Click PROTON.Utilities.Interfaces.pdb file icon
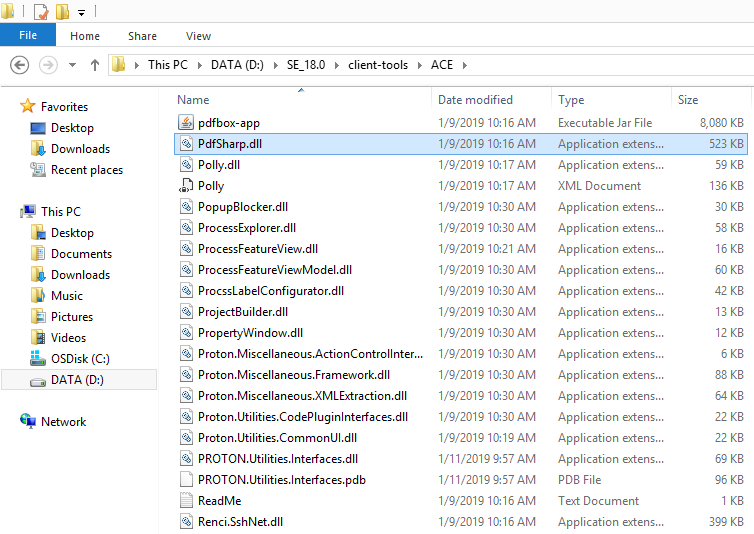Image resolution: width=754 pixels, height=534 pixels. click(186, 480)
